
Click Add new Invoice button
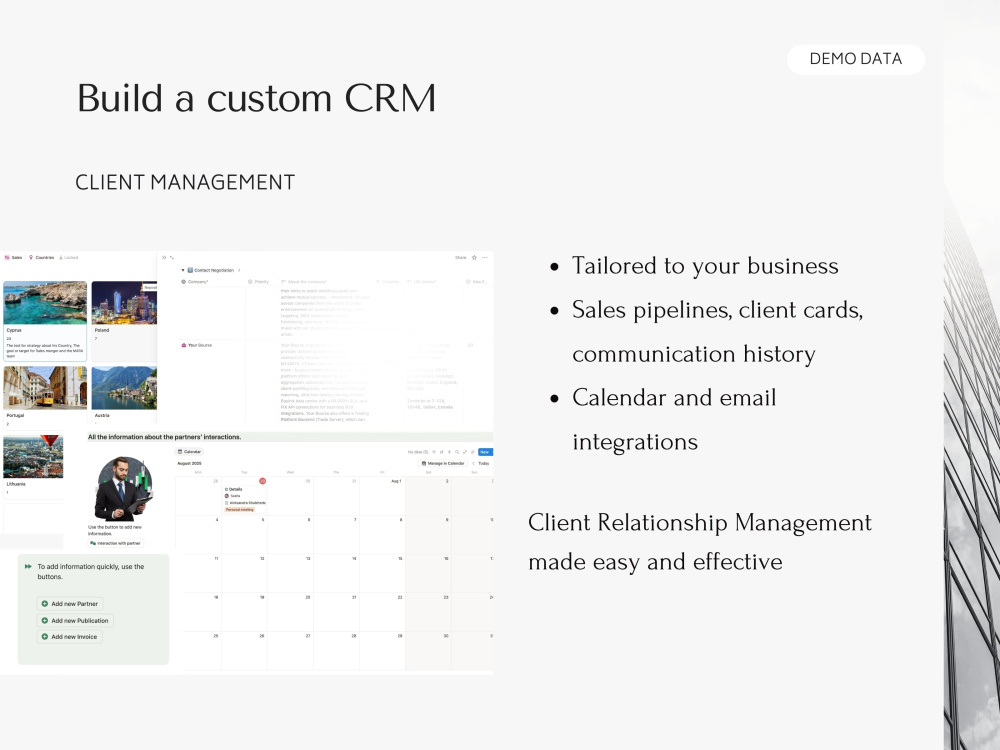click(x=70, y=636)
